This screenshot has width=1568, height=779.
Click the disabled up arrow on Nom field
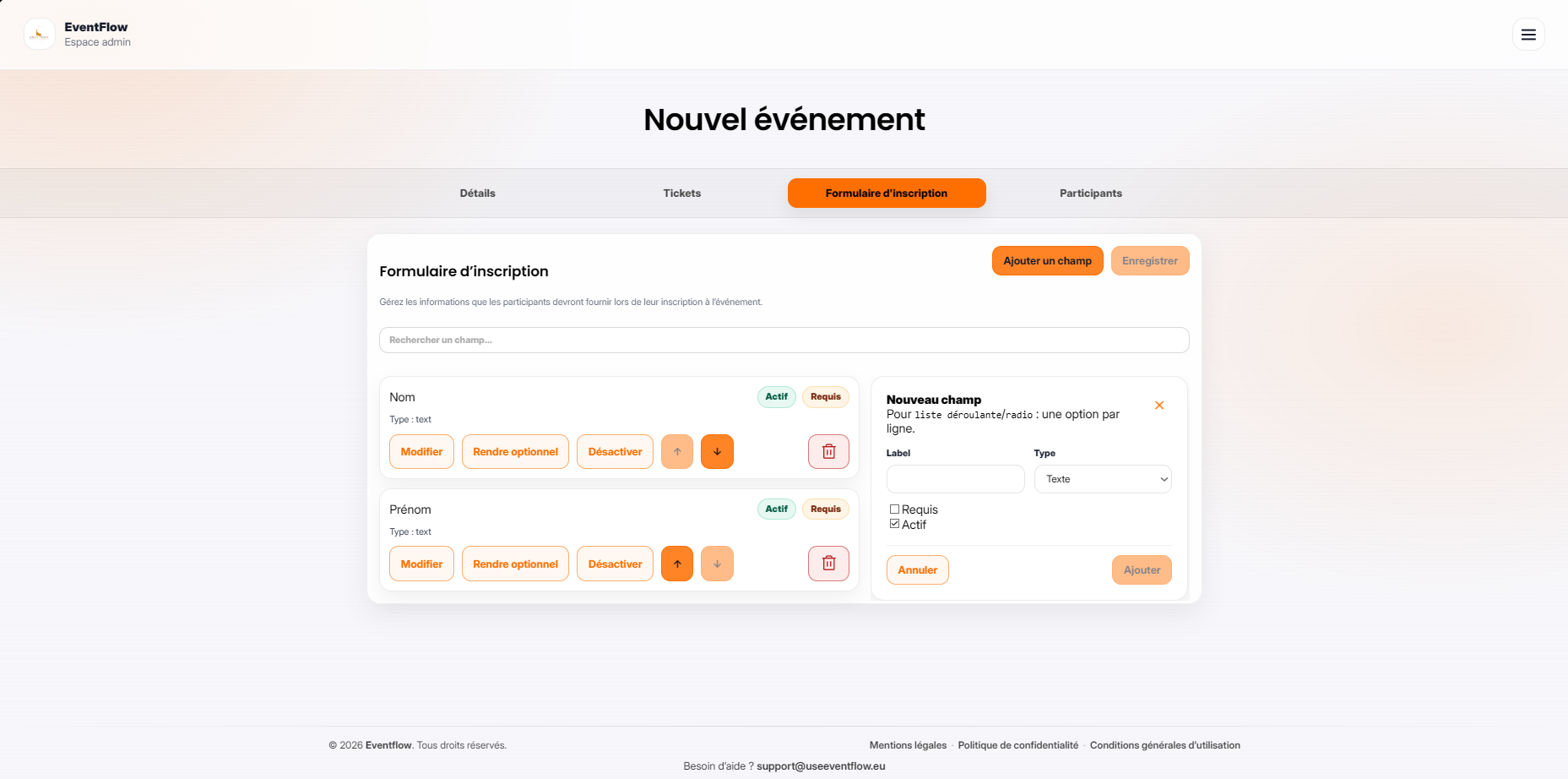coord(677,451)
